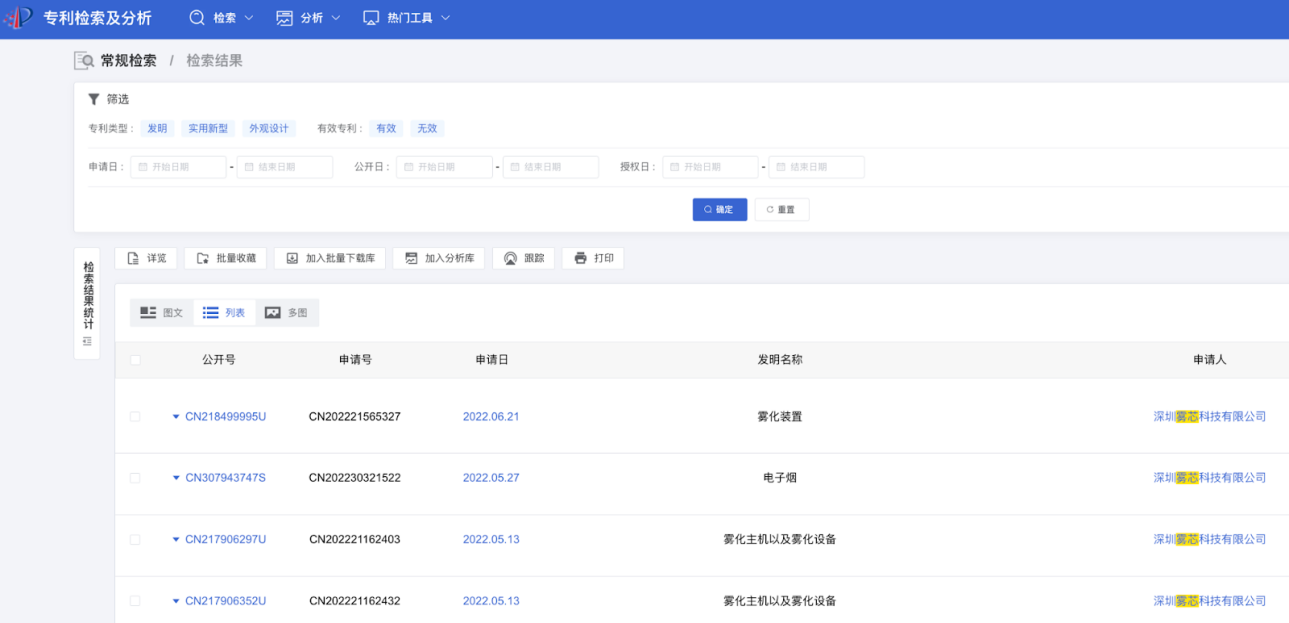Open publication CN218499995U
The width and height of the screenshot is (1289, 623).
pyautogui.click(x=226, y=417)
